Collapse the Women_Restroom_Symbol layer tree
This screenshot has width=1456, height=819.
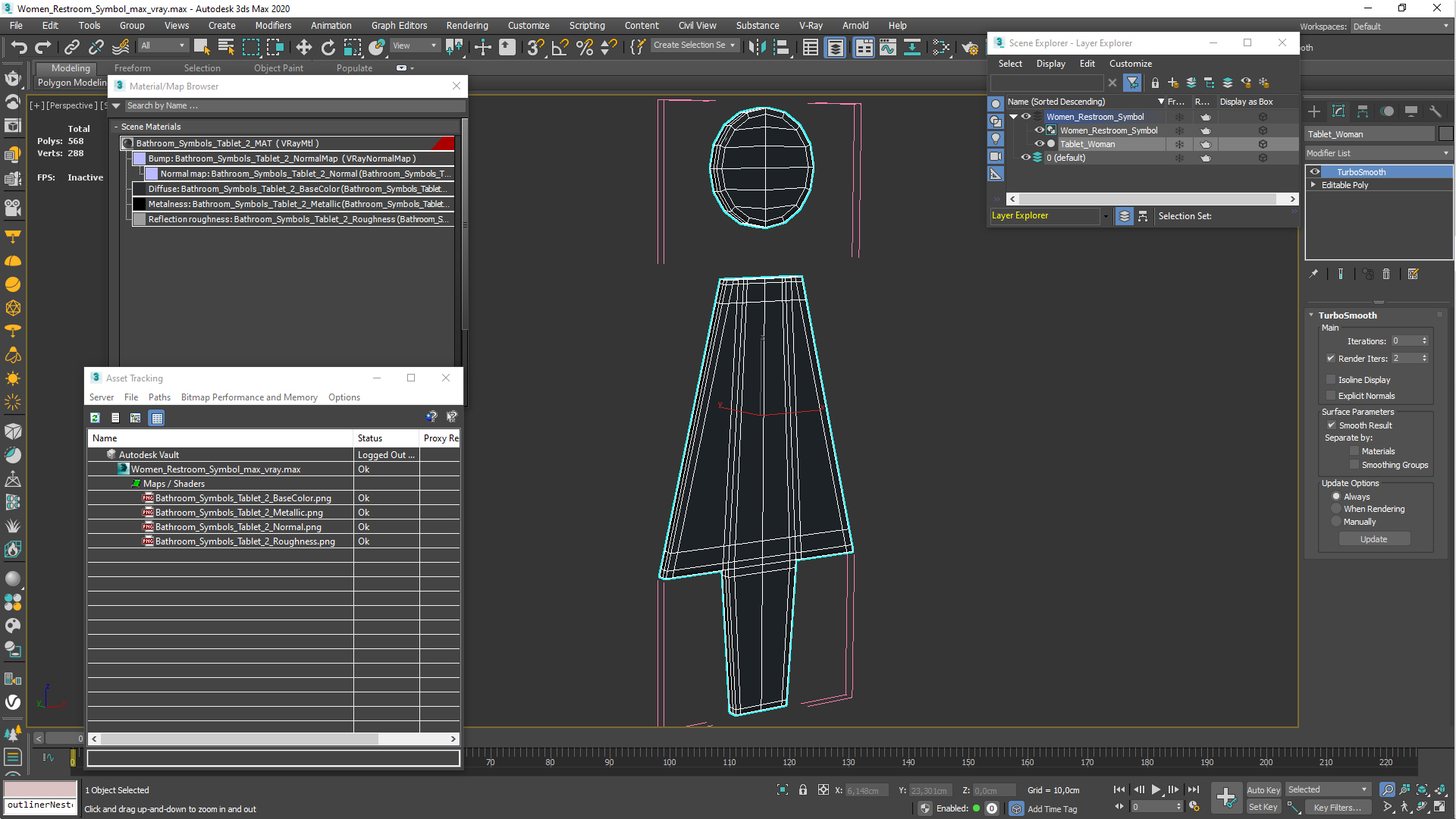[x=1013, y=117]
